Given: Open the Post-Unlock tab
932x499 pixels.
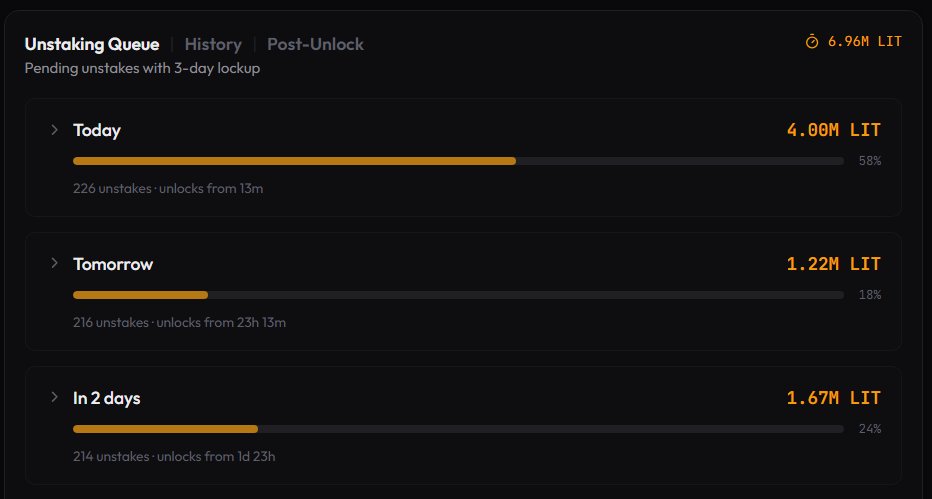Looking at the screenshot, I should 315,45.
